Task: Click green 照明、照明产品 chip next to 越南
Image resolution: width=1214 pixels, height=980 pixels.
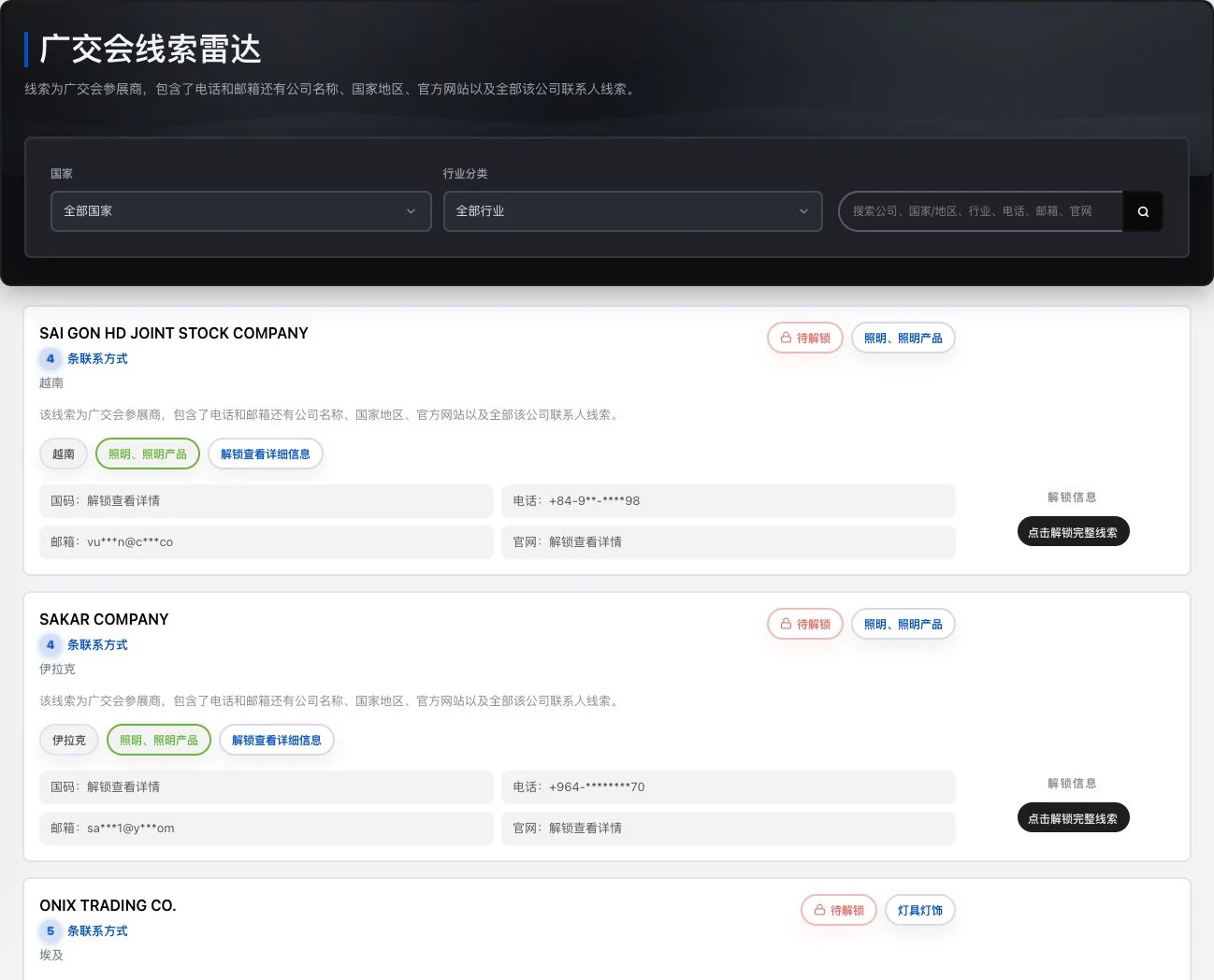Action: (148, 454)
